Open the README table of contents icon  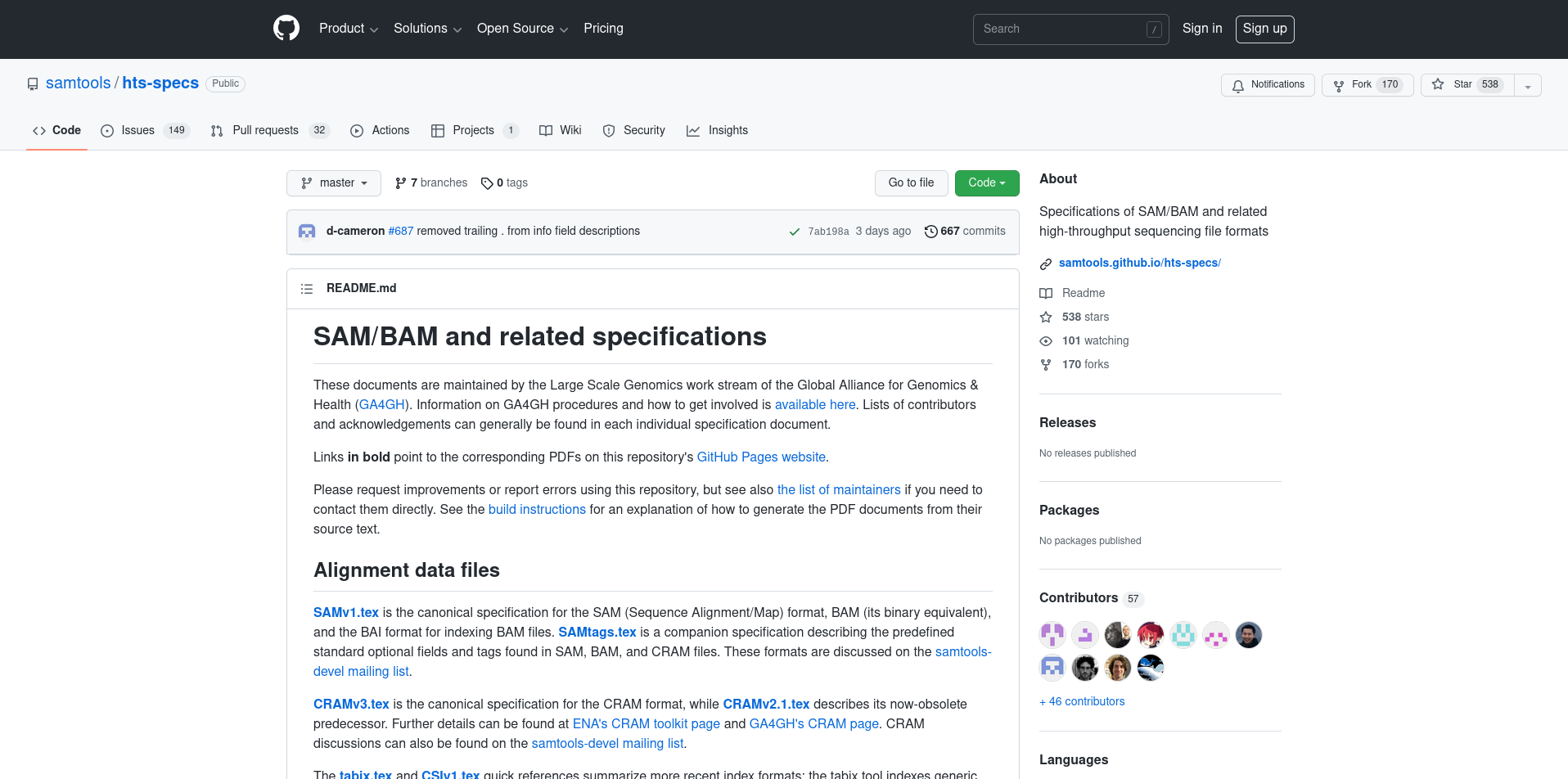pyautogui.click(x=307, y=289)
